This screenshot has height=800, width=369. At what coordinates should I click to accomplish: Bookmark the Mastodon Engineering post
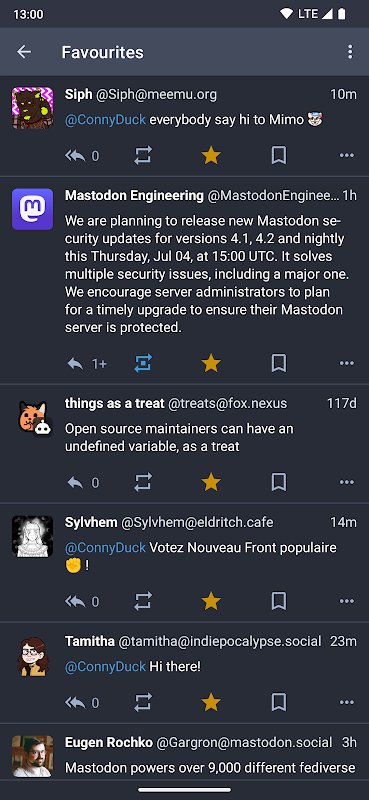[279, 363]
